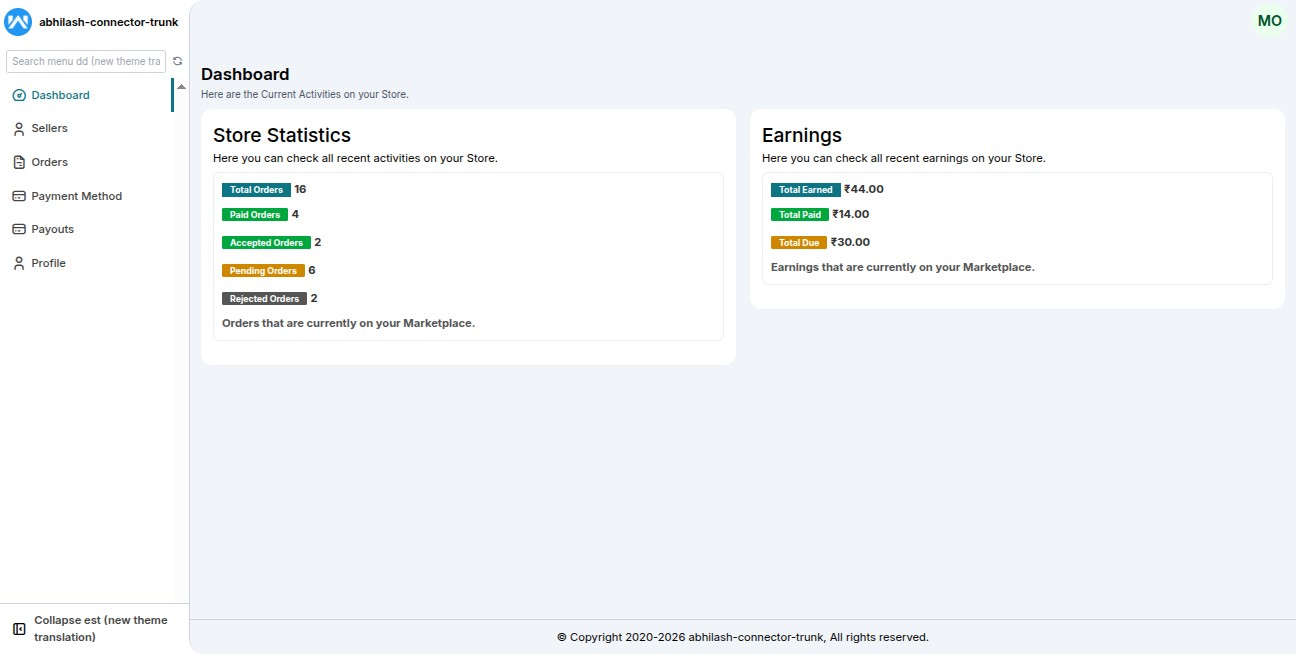The width and height of the screenshot is (1296, 654).
Task: Click 'Orders that are currently on your Marketplace.'
Action: click(x=348, y=323)
